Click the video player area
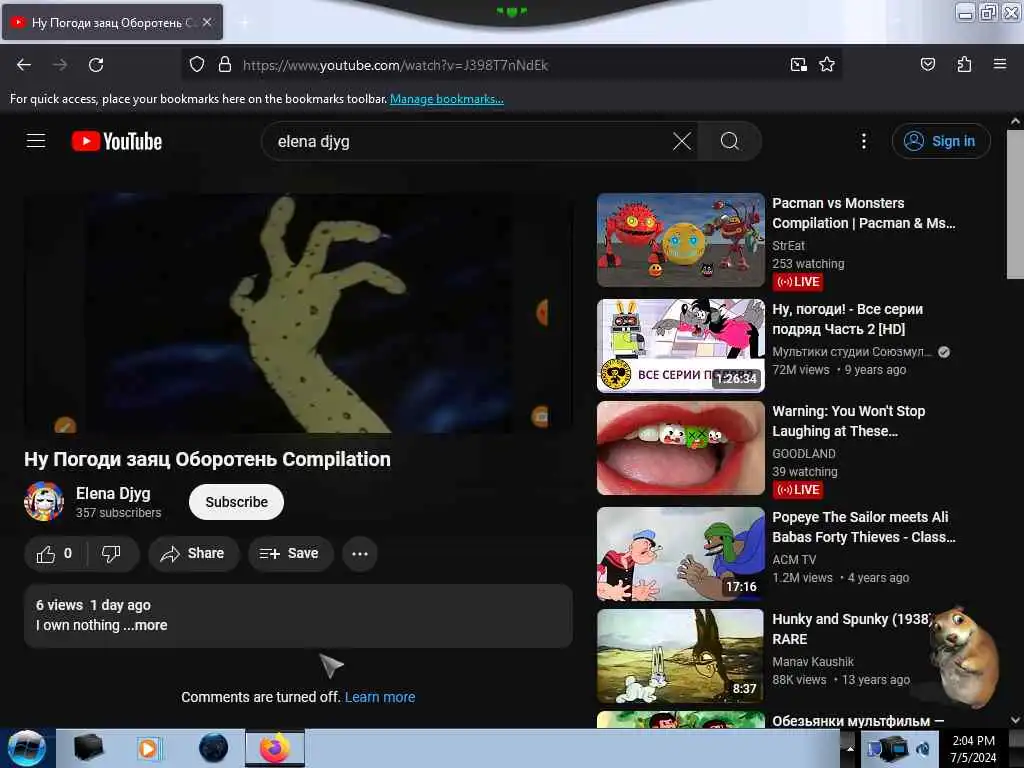 (x=298, y=313)
